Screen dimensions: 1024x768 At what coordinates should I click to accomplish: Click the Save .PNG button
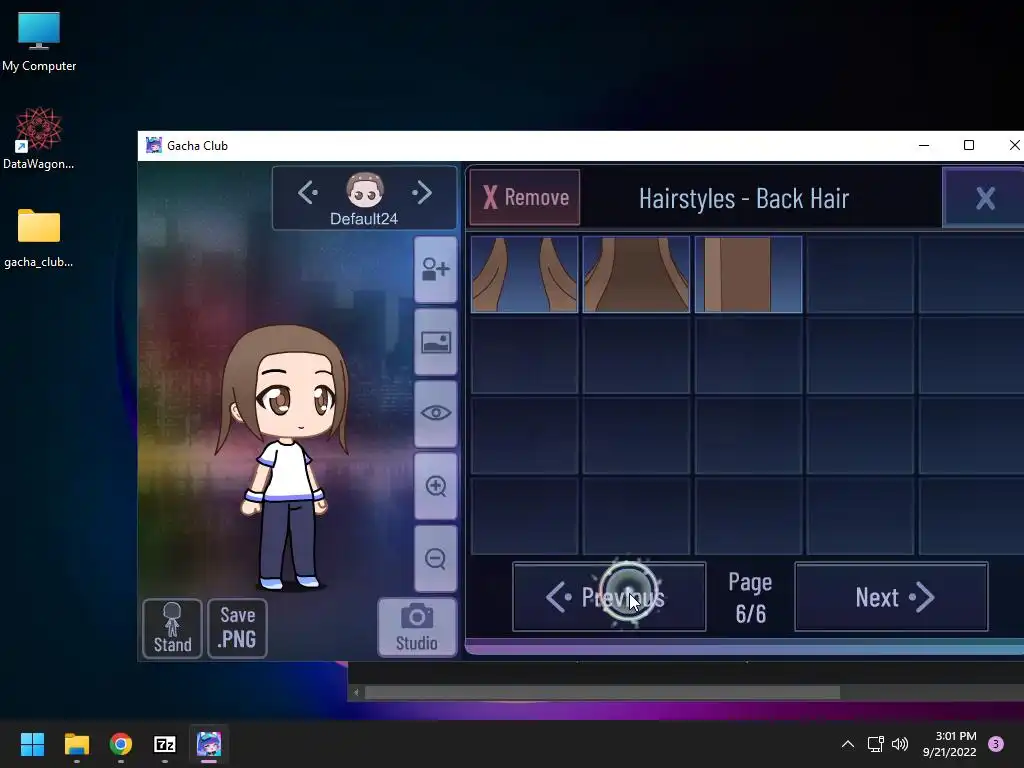[x=237, y=628]
